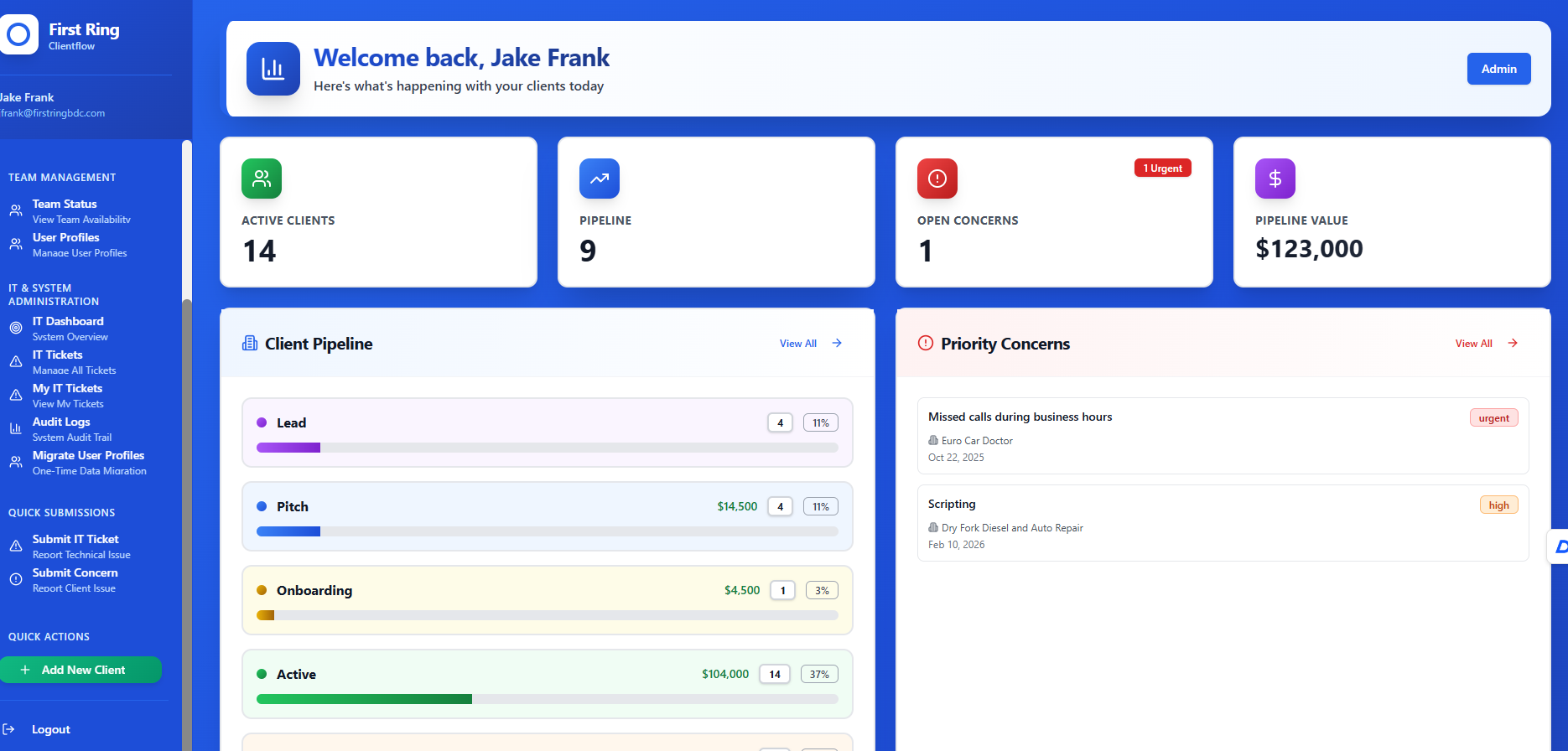Image resolution: width=1568 pixels, height=751 pixels.
Task: Click the My IT Tickets triangle icon
Action: point(16,395)
